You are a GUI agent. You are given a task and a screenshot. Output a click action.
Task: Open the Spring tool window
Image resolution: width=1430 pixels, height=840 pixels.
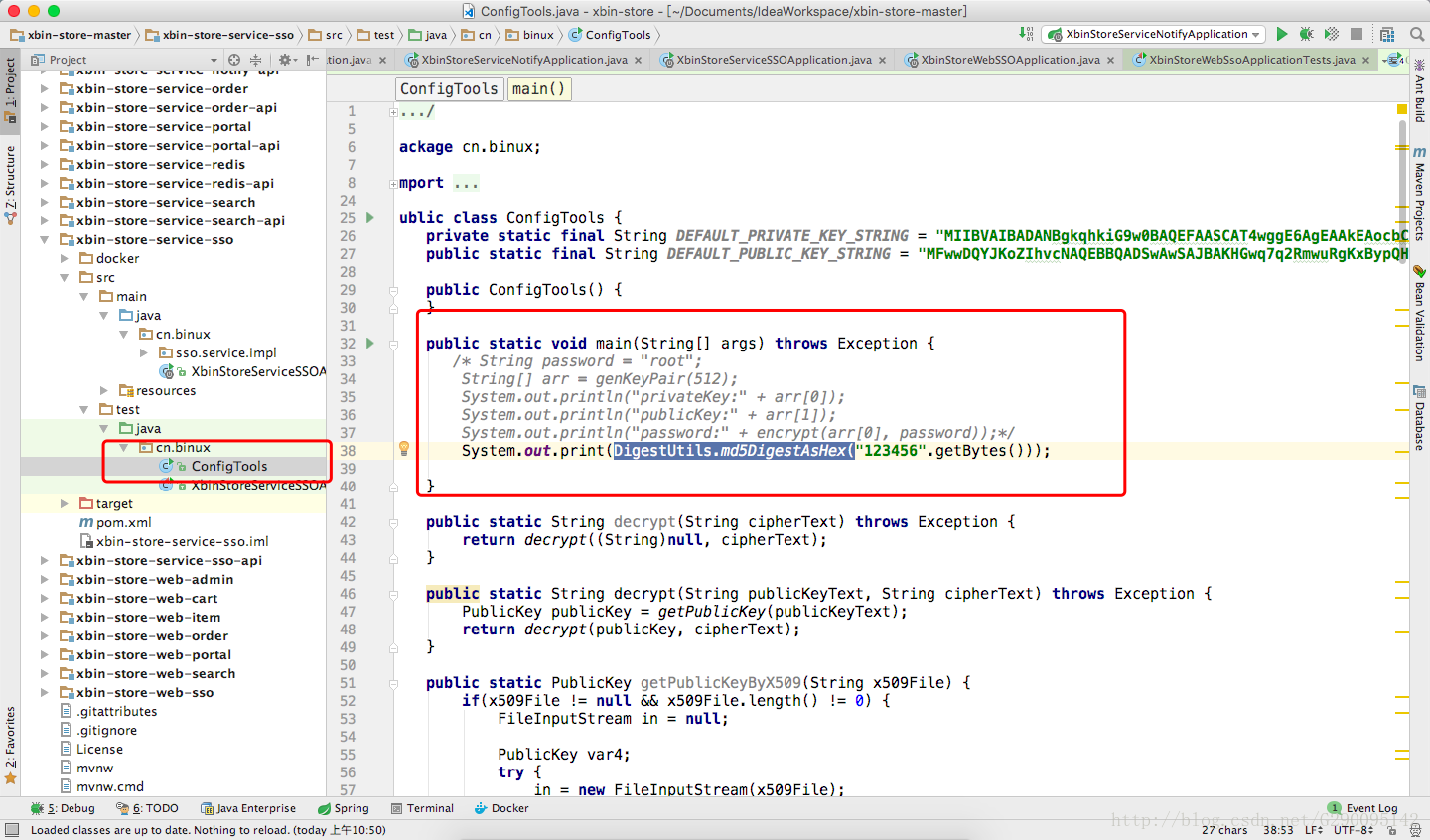pyautogui.click(x=344, y=808)
